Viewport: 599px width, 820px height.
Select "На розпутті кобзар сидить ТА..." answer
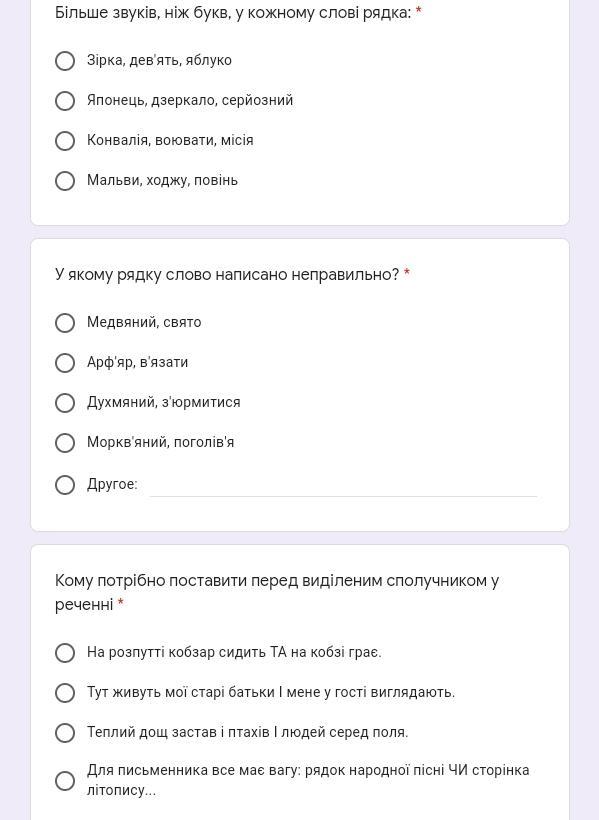click(65, 653)
